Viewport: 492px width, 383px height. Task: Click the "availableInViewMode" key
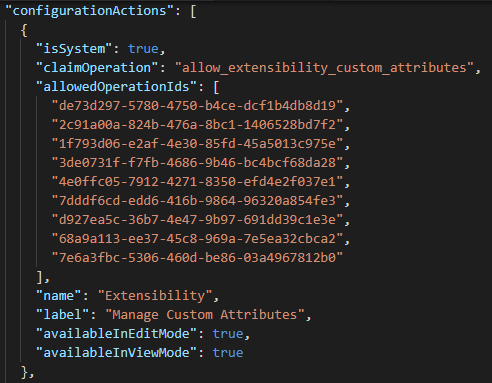coord(116,353)
